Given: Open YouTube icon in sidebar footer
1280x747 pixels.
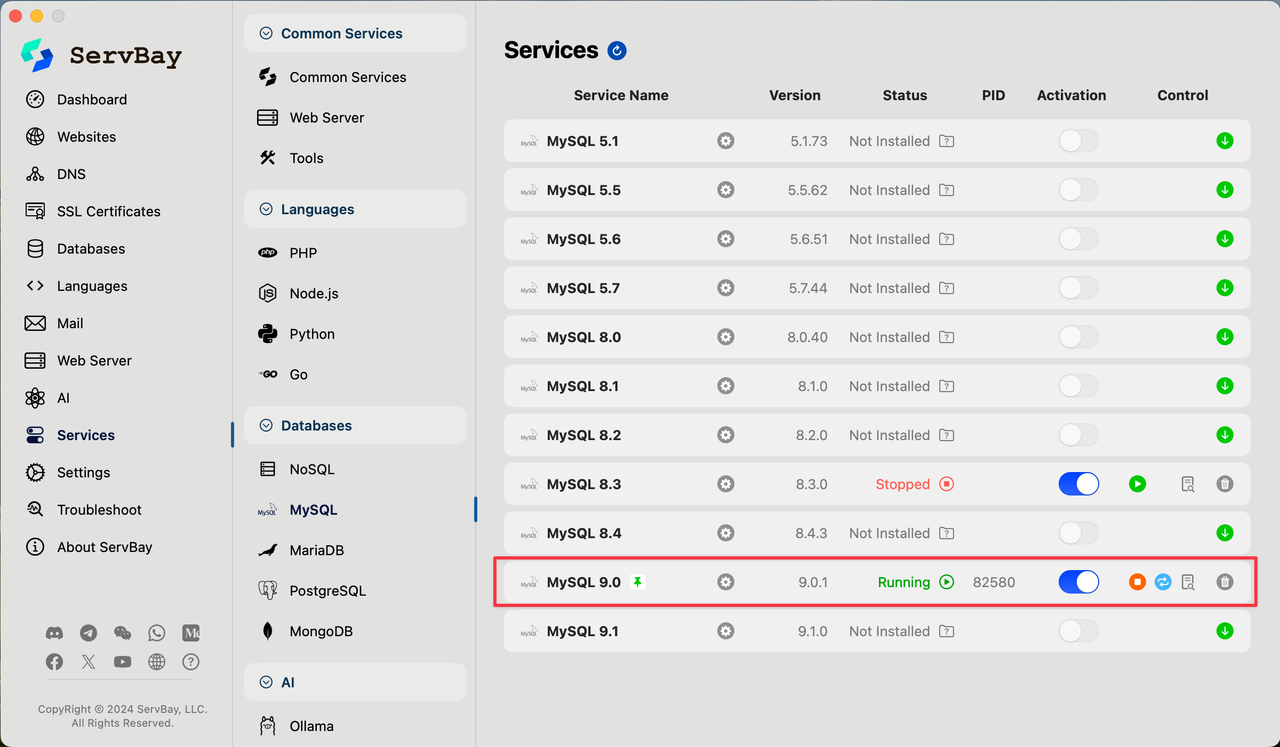Looking at the screenshot, I should [x=123, y=662].
